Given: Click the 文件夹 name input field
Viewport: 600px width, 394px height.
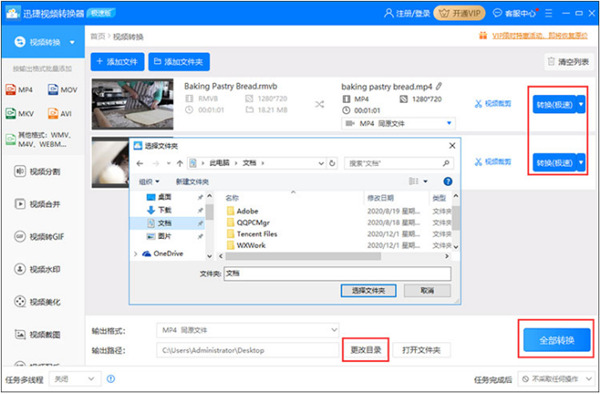Looking at the screenshot, I should pyautogui.click(x=337, y=274).
